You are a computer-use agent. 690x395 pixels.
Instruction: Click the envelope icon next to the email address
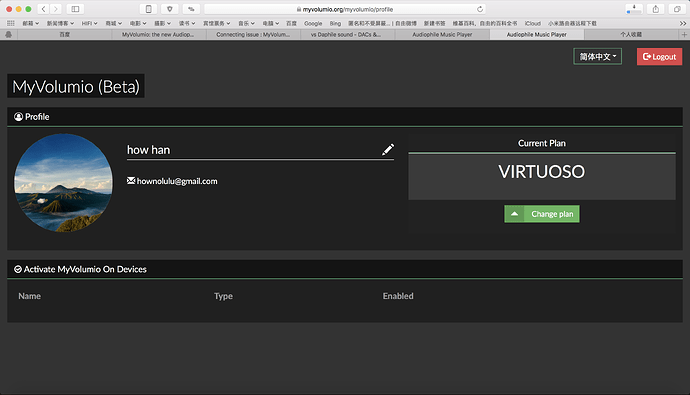coord(131,181)
